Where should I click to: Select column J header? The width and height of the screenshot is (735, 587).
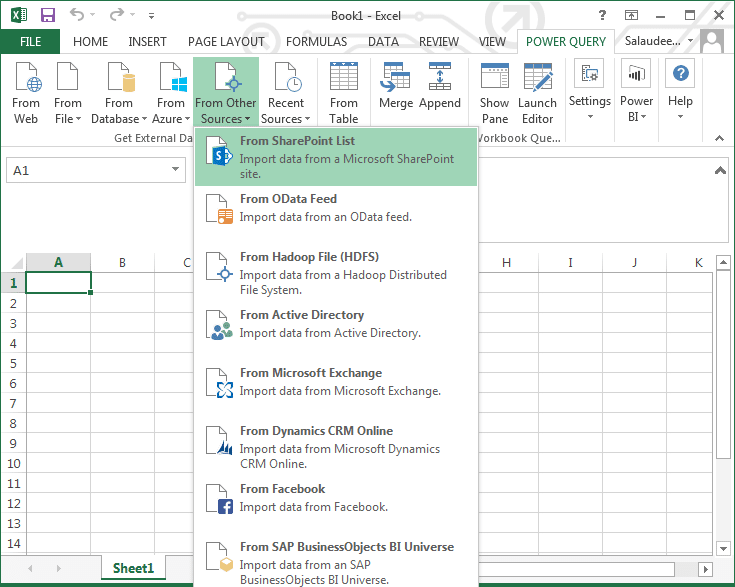tap(634, 263)
